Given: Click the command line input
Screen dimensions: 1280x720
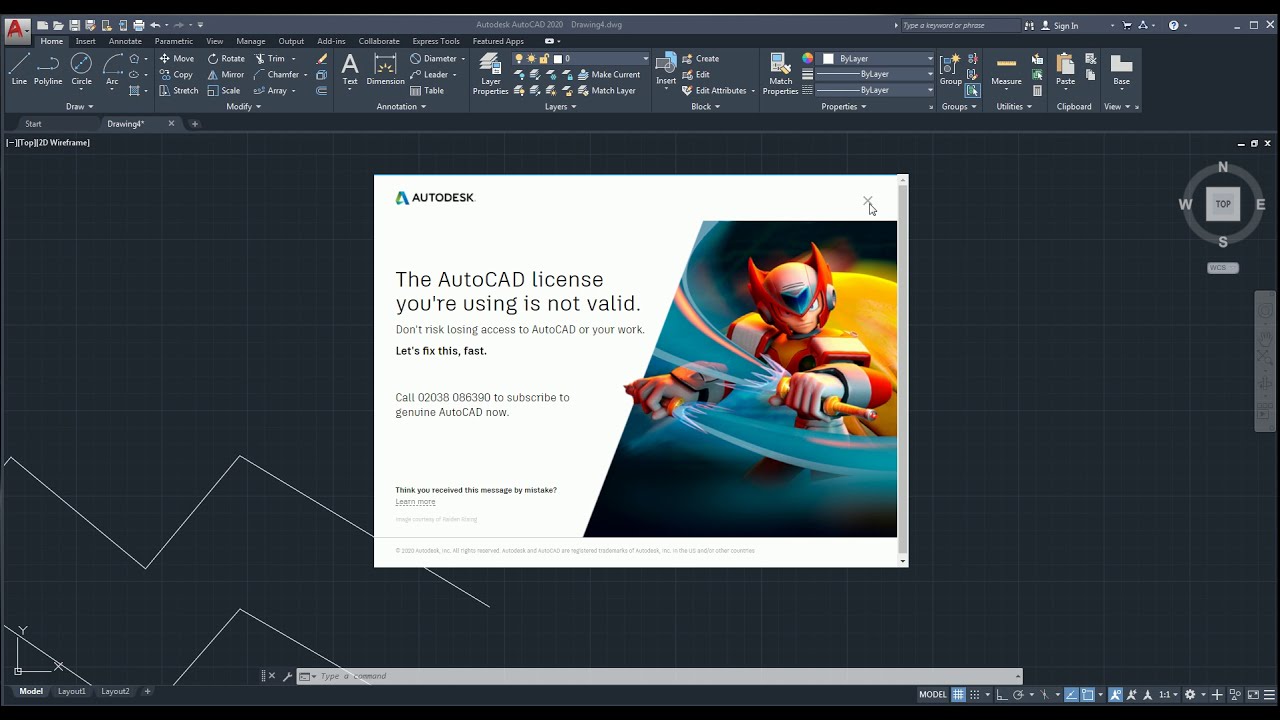Looking at the screenshot, I should (x=660, y=676).
